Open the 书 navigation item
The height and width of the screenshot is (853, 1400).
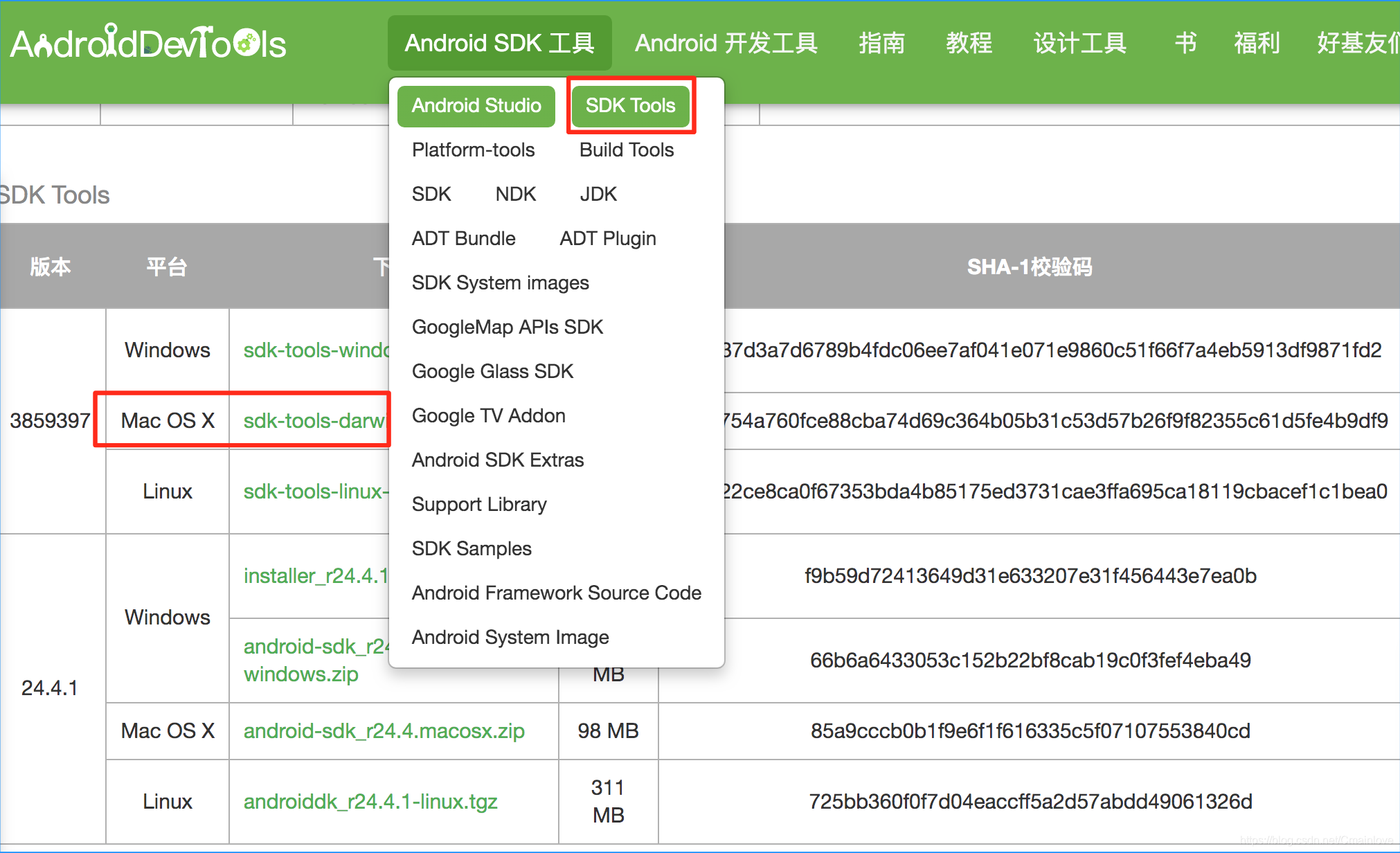pyautogui.click(x=1185, y=43)
